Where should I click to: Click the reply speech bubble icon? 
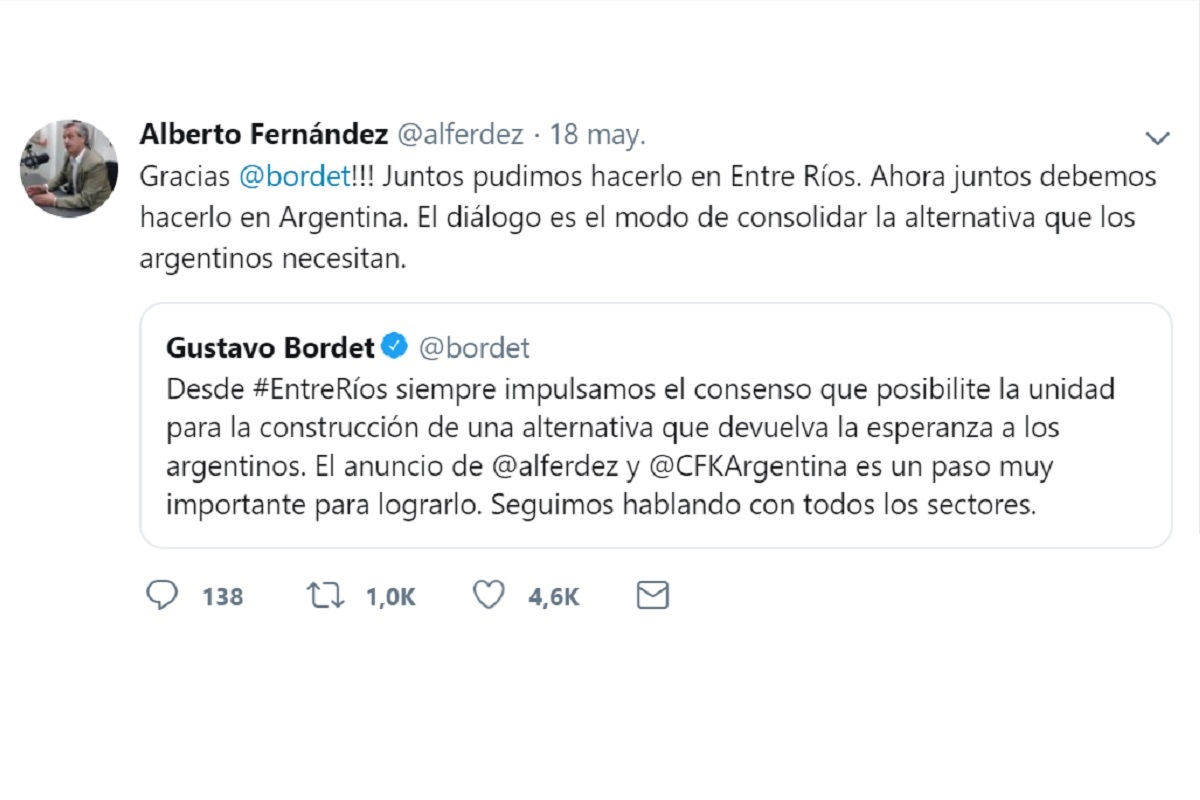click(161, 596)
